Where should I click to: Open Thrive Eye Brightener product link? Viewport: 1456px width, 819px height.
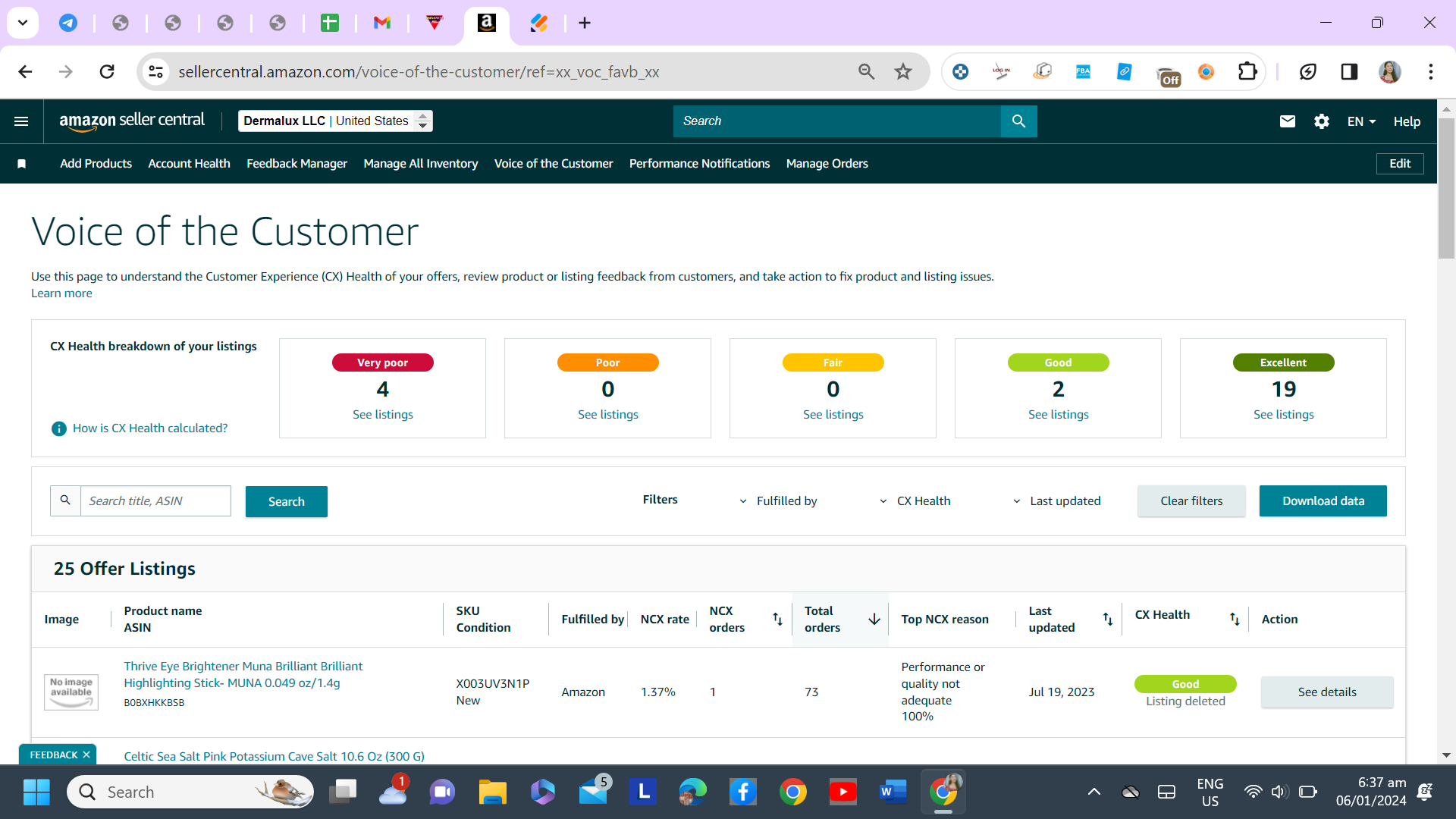[243, 675]
